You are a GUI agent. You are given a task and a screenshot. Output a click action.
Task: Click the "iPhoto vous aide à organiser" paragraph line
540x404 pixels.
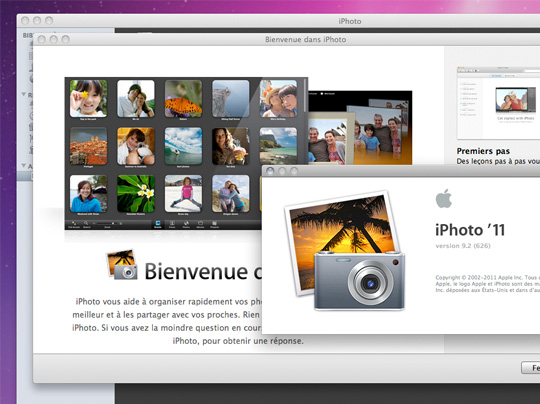(168, 302)
